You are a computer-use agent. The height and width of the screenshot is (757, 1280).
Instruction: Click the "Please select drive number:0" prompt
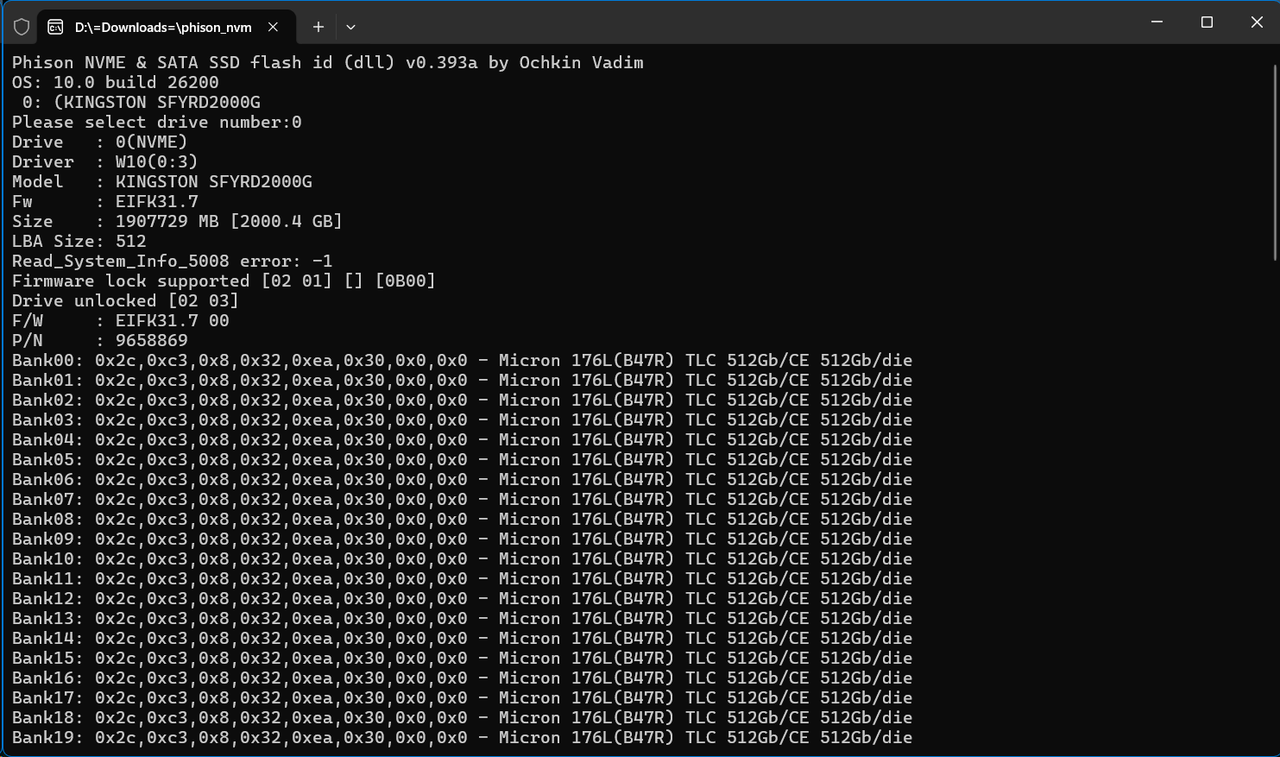[157, 122]
